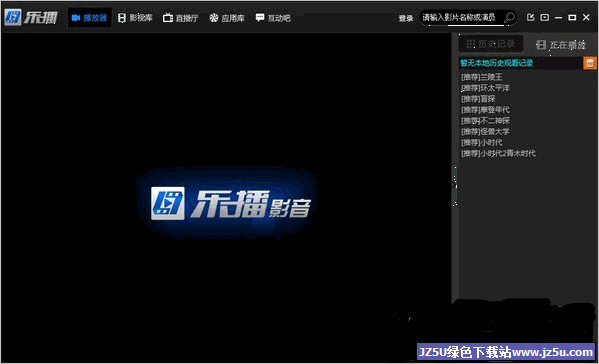Switch to the 正在播放 now playing tab
The height and width of the screenshot is (364, 599).
pyautogui.click(x=561, y=45)
